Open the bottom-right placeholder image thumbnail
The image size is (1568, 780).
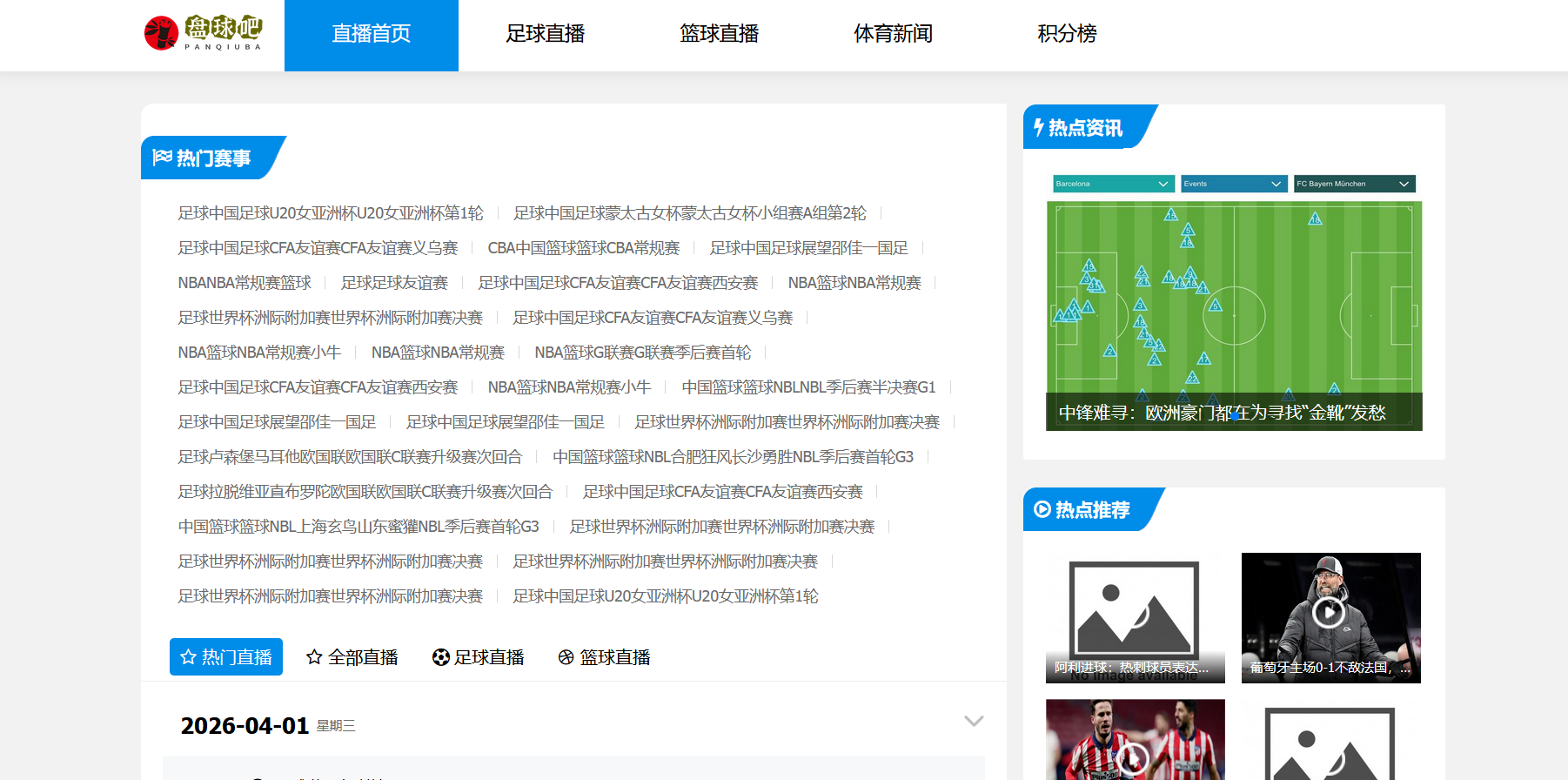point(1330,740)
